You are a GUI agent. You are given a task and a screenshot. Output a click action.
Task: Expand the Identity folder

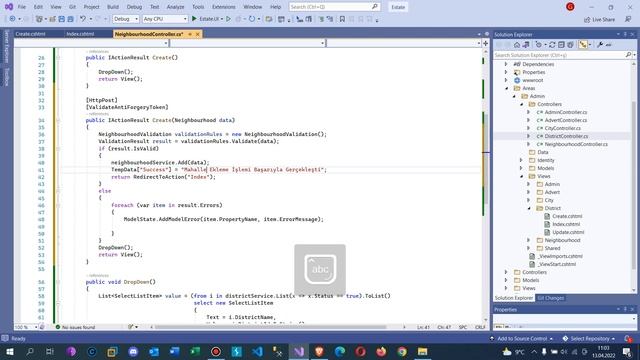521,160
